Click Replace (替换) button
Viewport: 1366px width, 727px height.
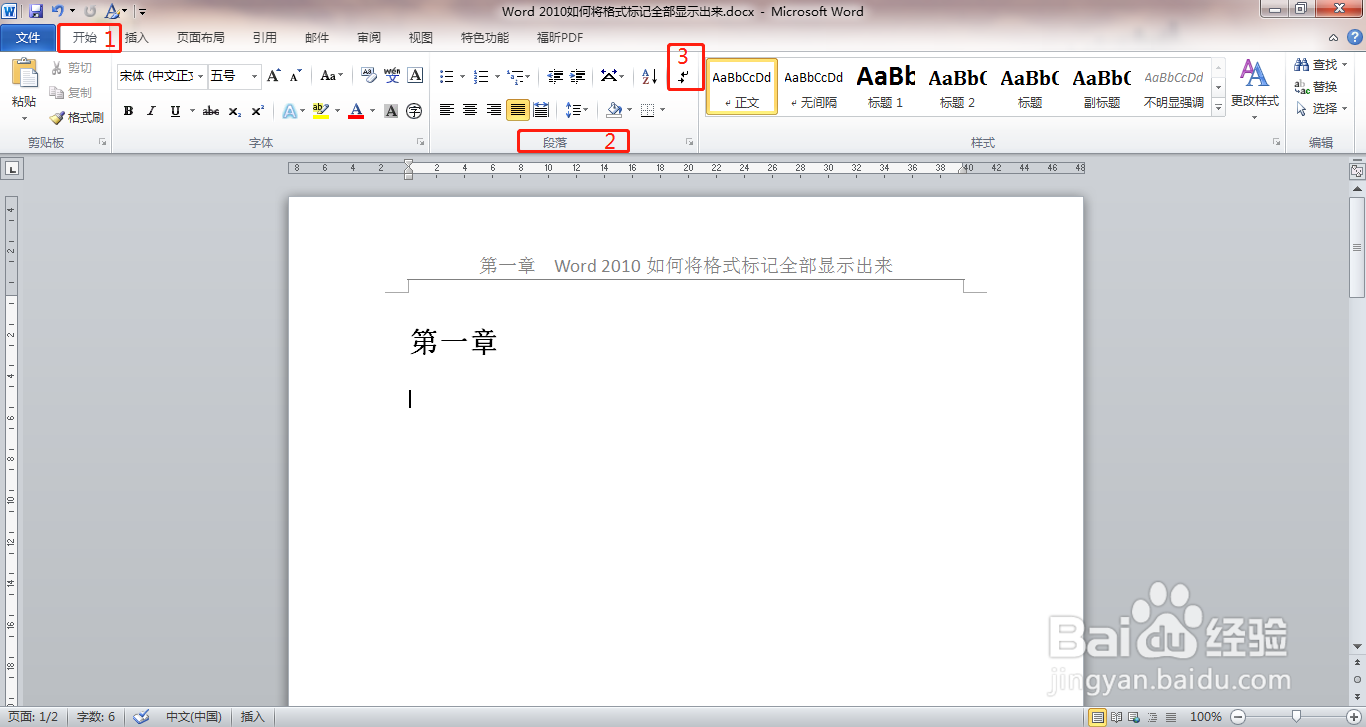click(x=1315, y=87)
